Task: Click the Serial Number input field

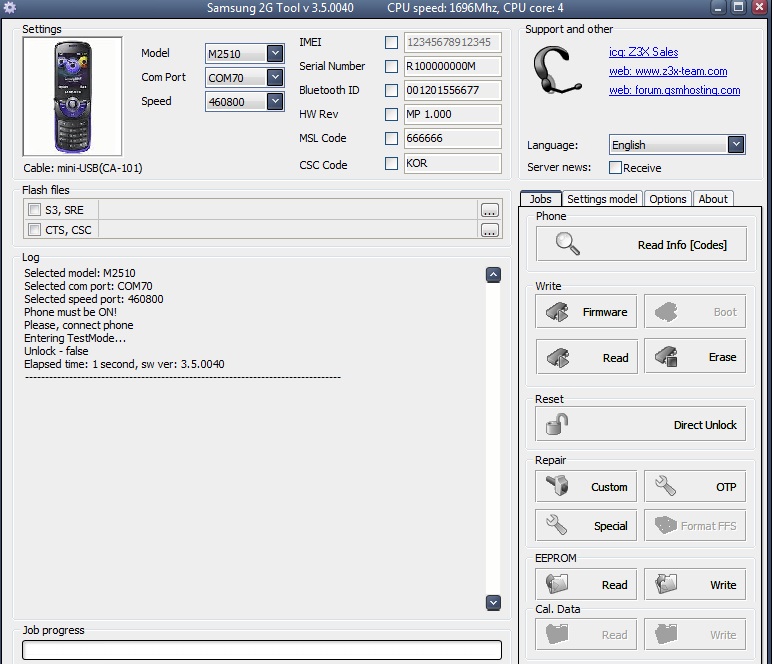Action: click(x=453, y=66)
